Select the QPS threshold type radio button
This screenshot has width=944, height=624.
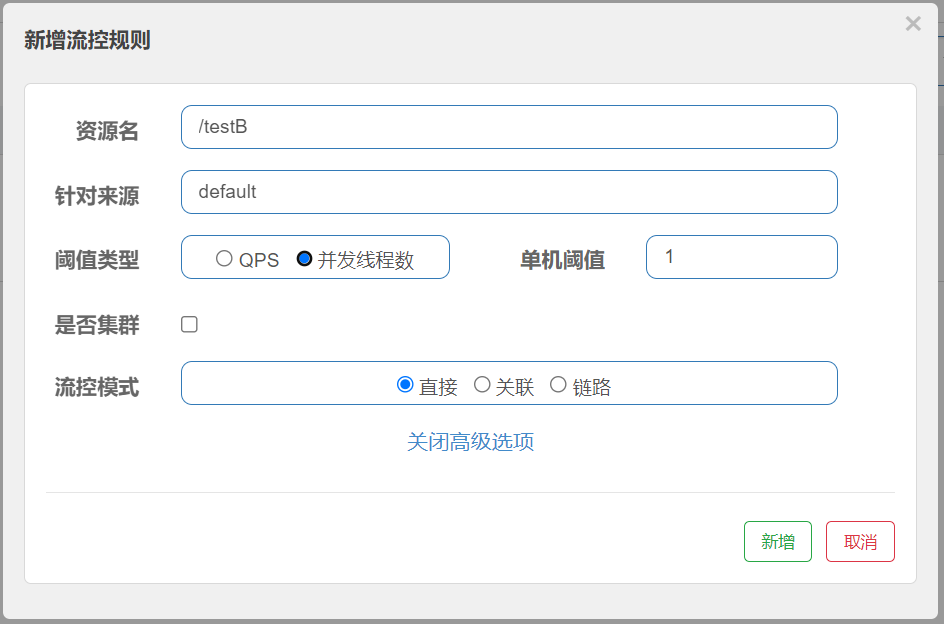[x=224, y=258]
